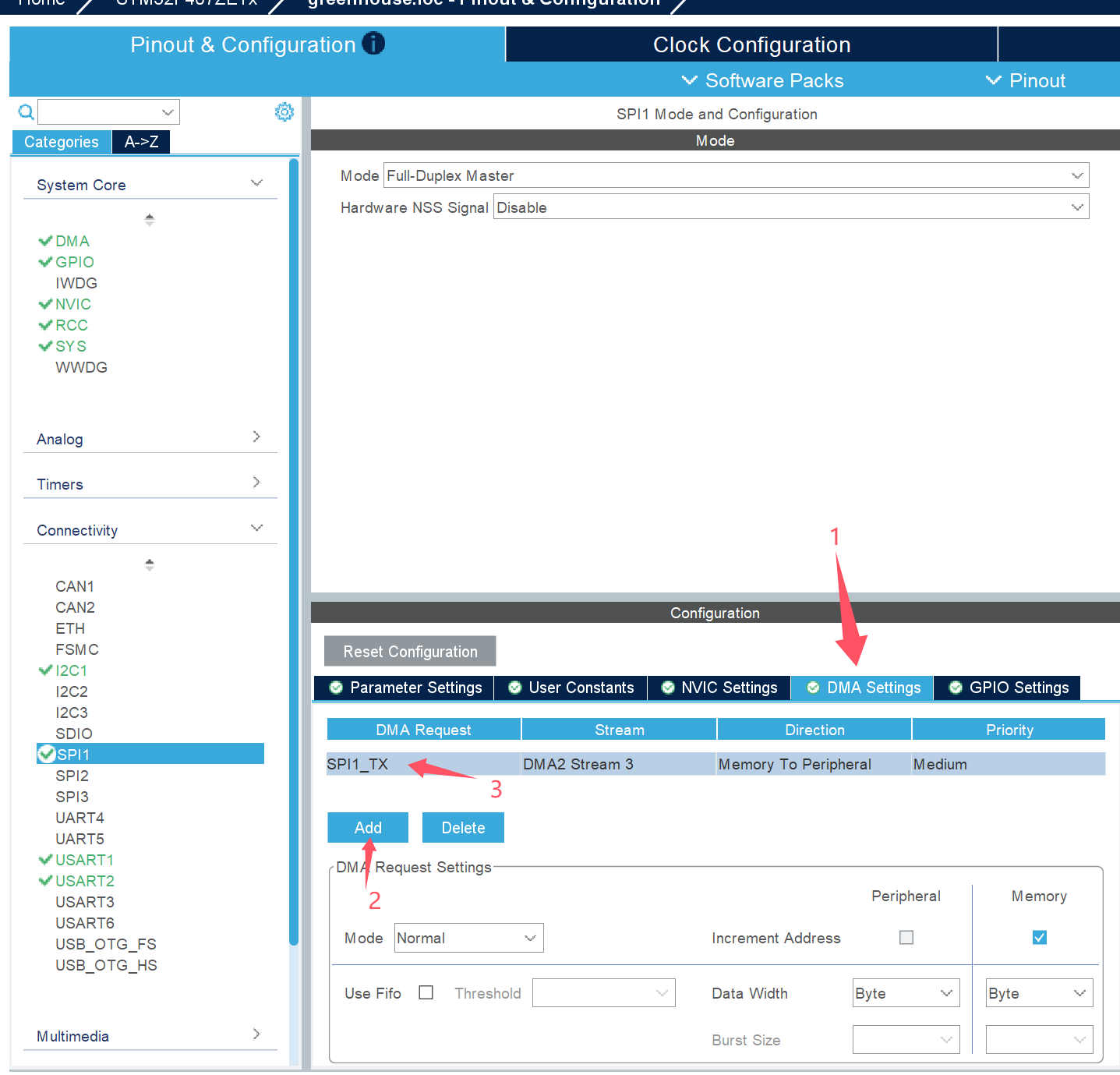Open the SPI1 Mode Full-Duplex Master dropdown
The image size is (1120, 1075).
click(736, 175)
